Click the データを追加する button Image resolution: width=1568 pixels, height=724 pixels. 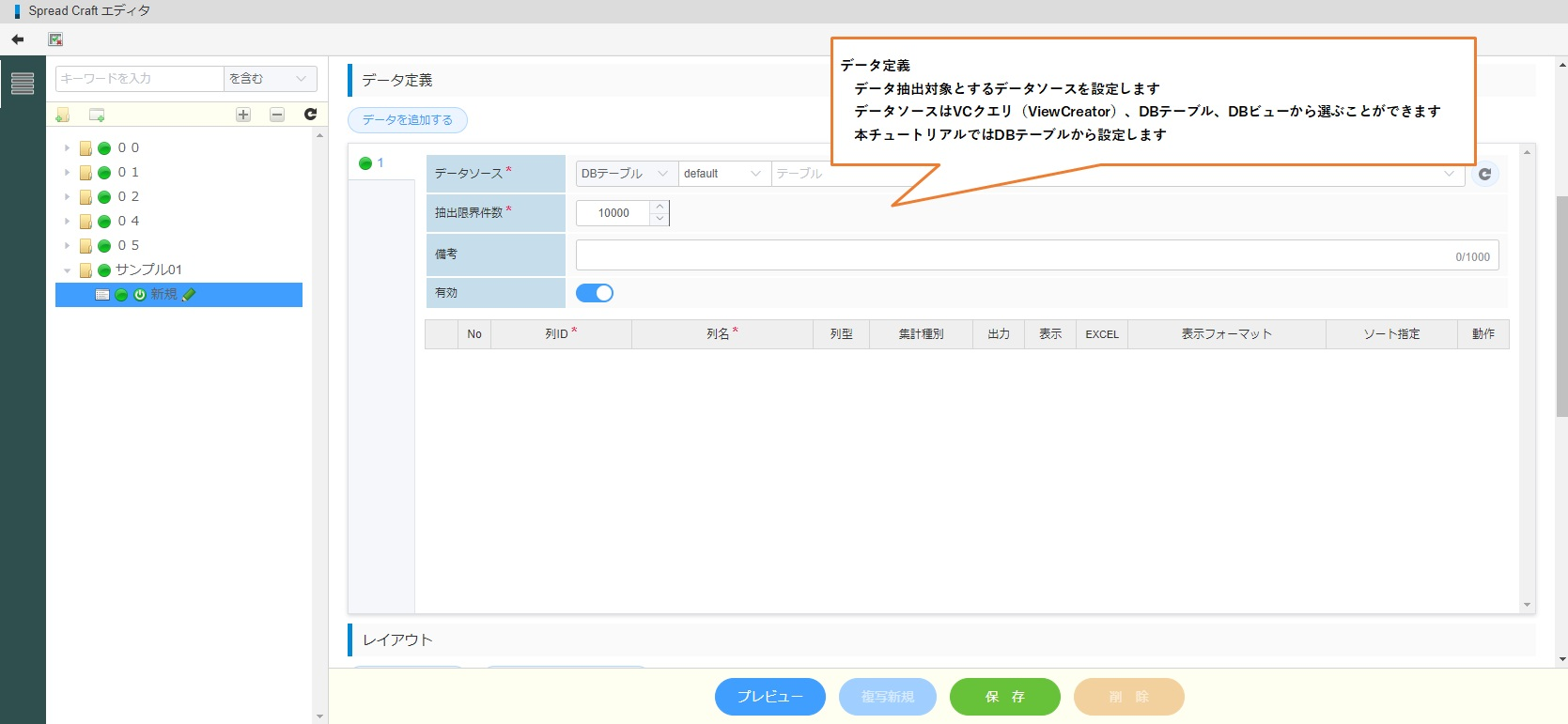pos(408,120)
